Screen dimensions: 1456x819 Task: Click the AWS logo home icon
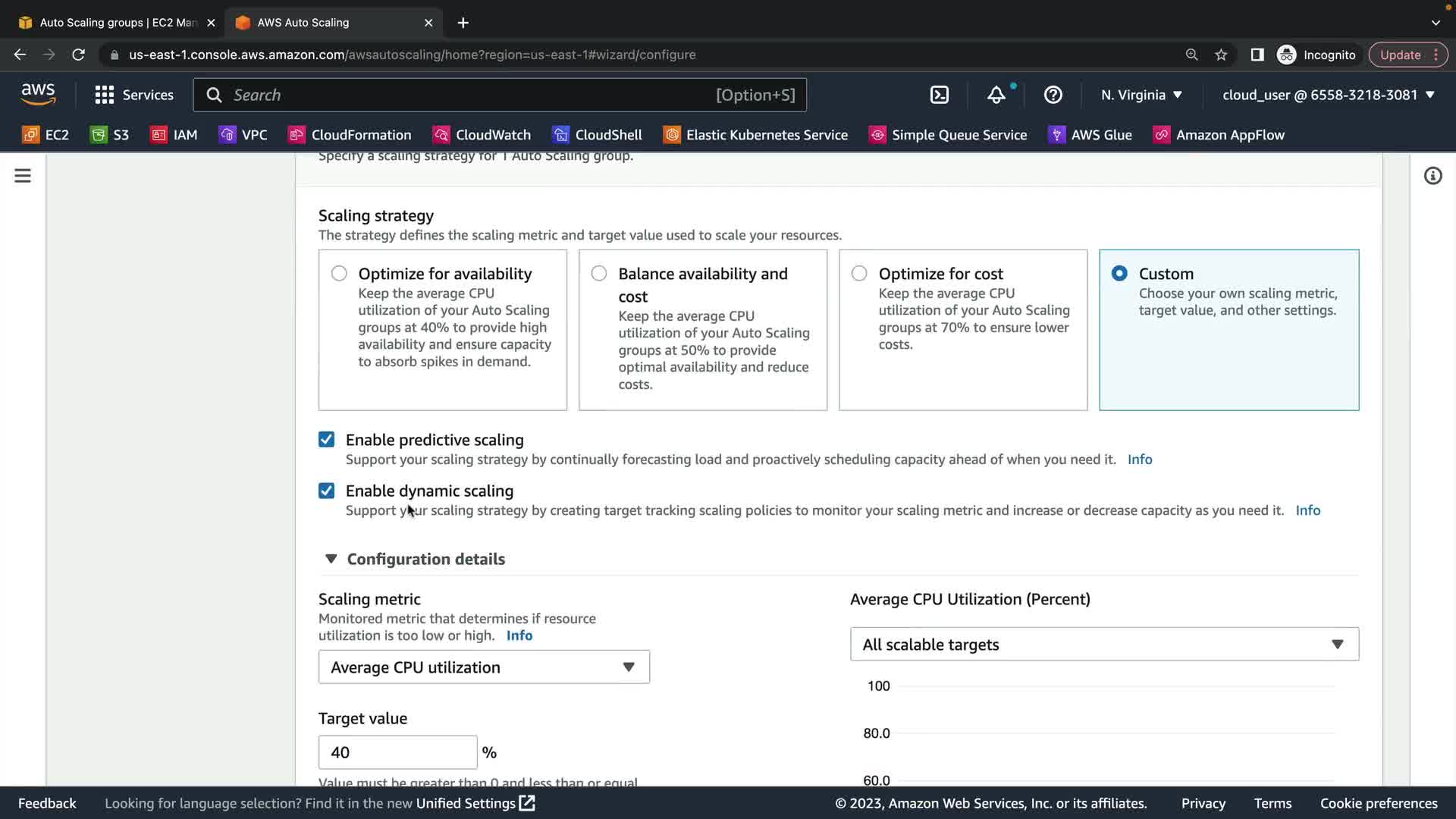[x=38, y=94]
